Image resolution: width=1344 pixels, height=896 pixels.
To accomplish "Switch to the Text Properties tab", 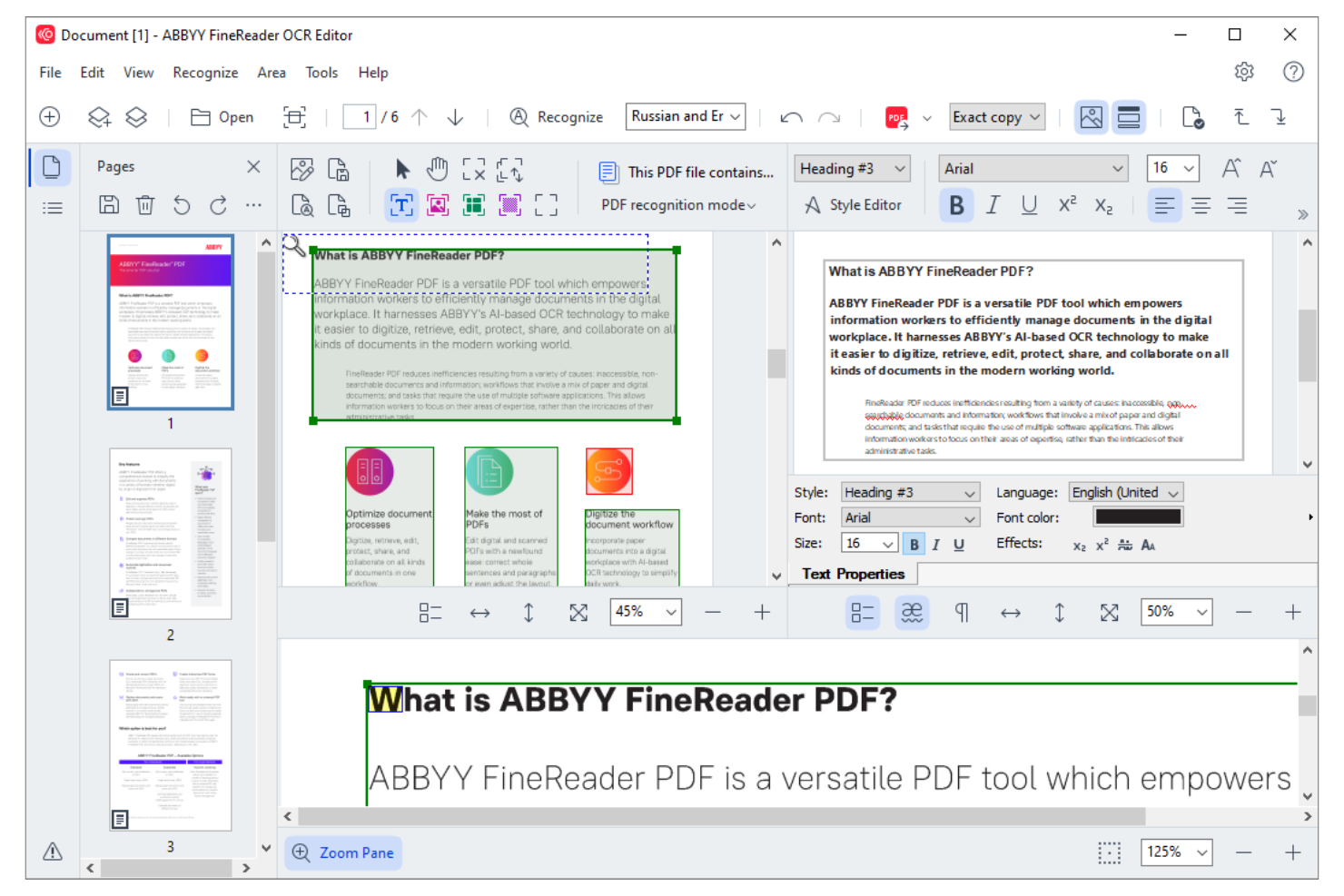I will [x=853, y=574].
